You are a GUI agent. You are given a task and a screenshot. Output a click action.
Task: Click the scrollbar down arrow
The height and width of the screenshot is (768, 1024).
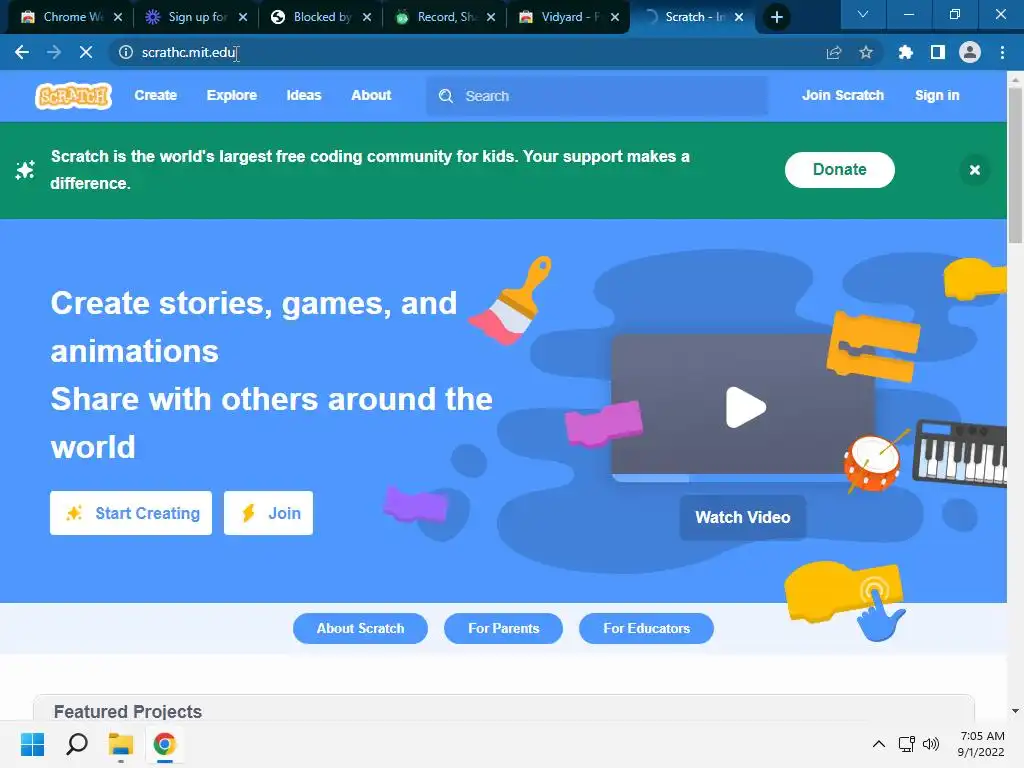coord(1015,711)
